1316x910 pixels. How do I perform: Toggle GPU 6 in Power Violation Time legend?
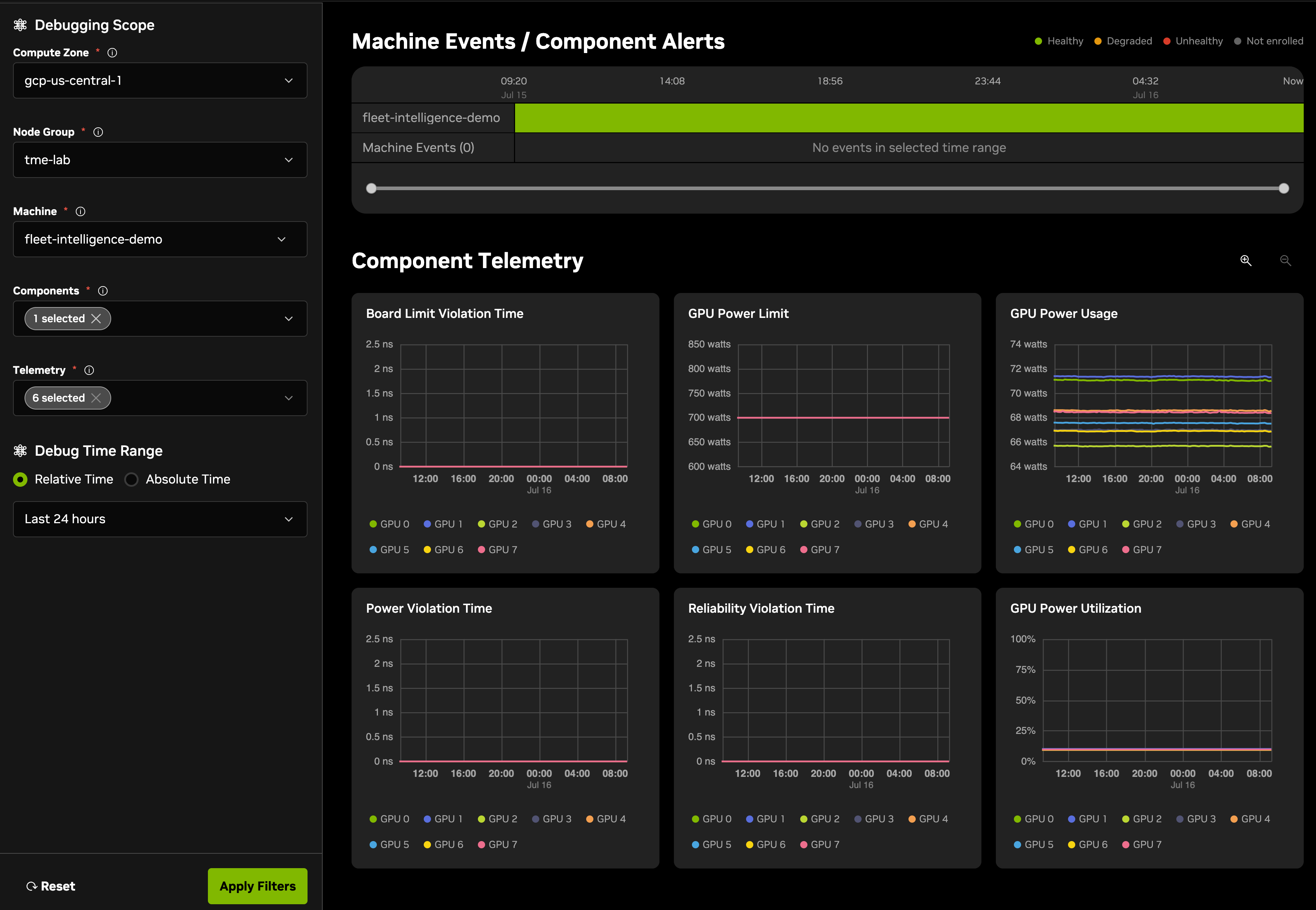pos(444,844)
